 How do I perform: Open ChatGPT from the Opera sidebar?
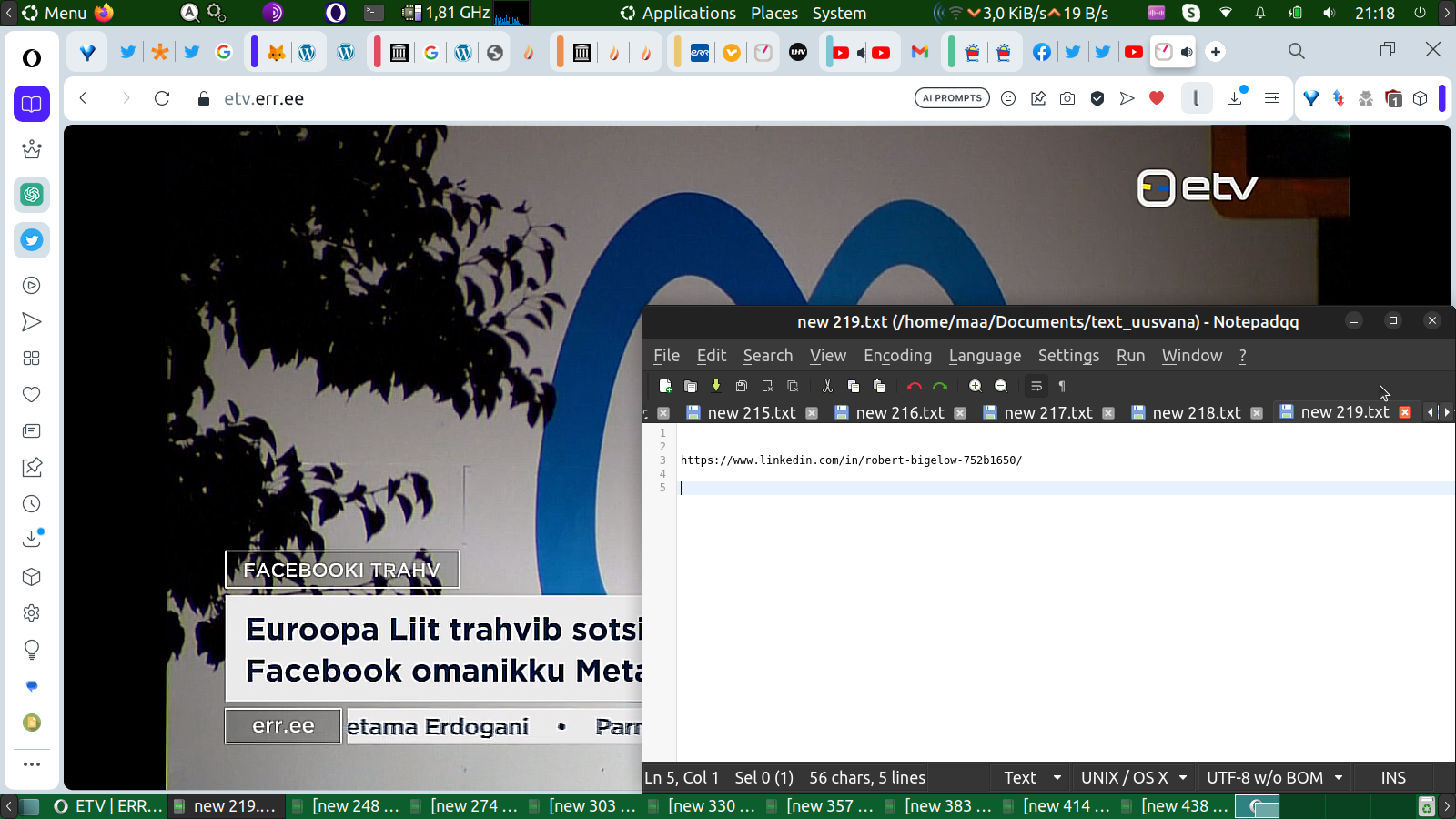click(x=32, y=195)
